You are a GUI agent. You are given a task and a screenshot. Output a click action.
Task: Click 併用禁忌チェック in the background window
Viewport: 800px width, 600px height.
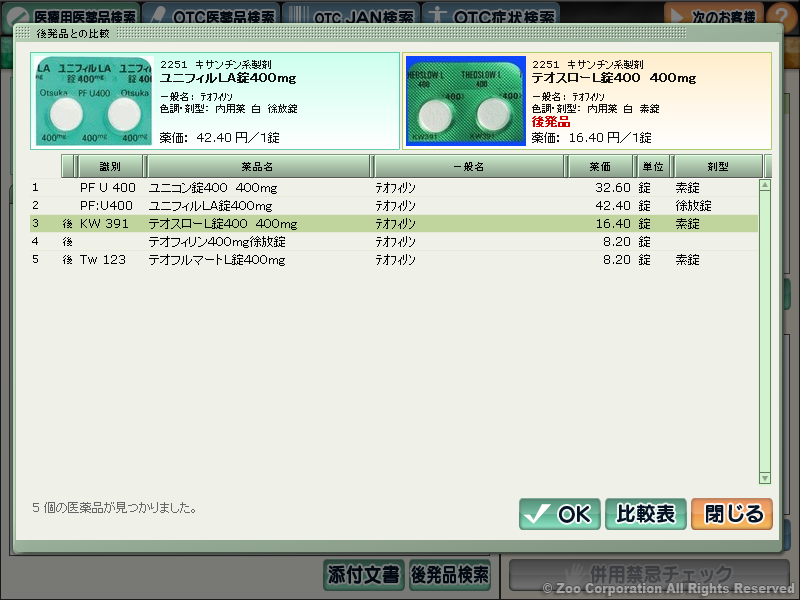649,575
